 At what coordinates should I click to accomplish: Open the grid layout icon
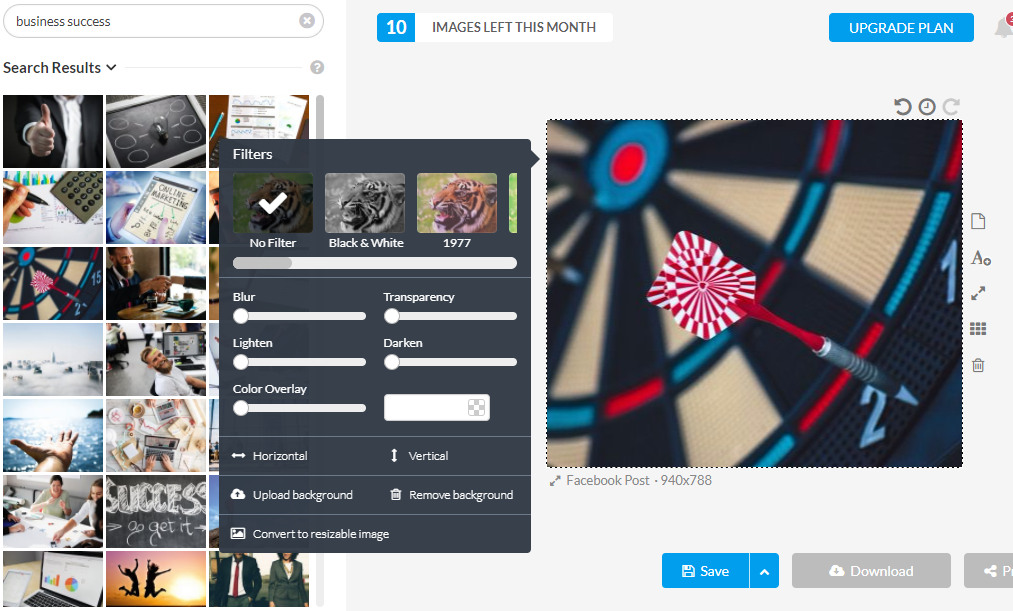click(978, 329)
